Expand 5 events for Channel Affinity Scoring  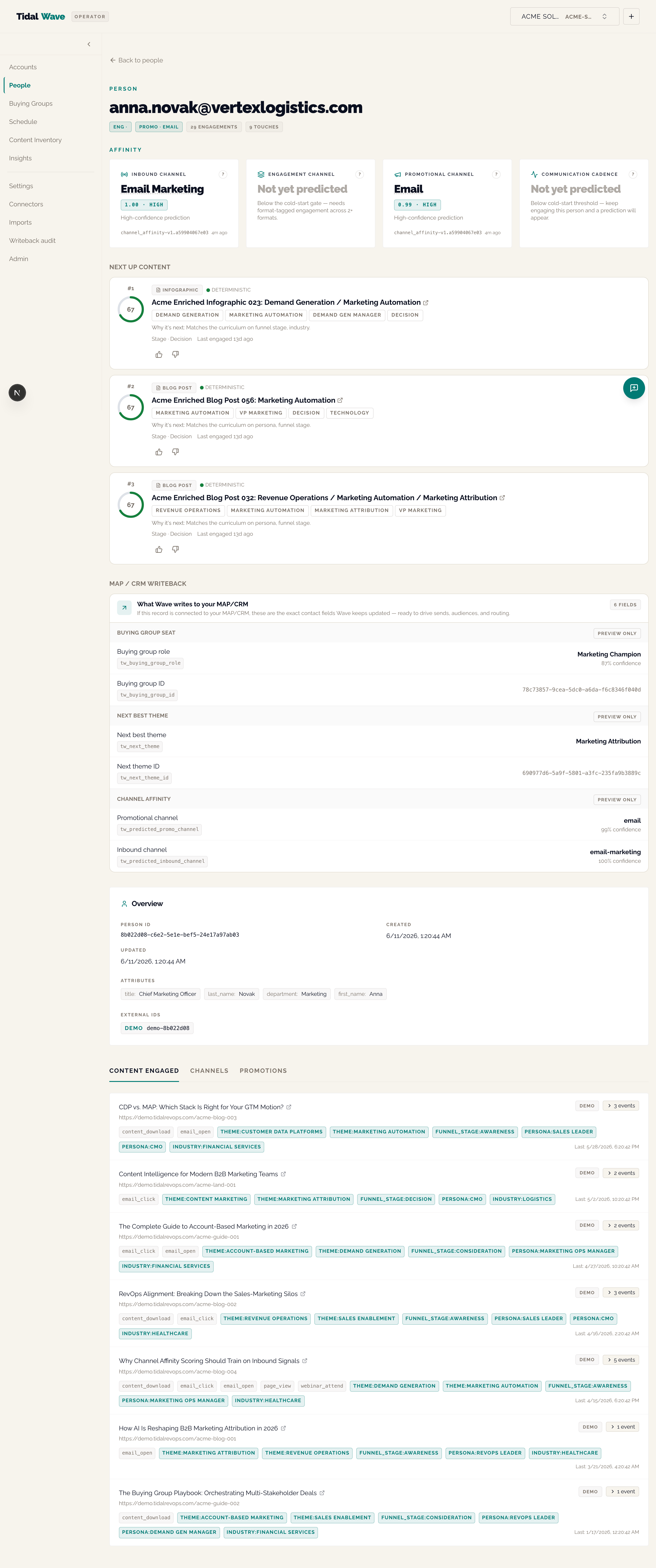click(621, 1360)
